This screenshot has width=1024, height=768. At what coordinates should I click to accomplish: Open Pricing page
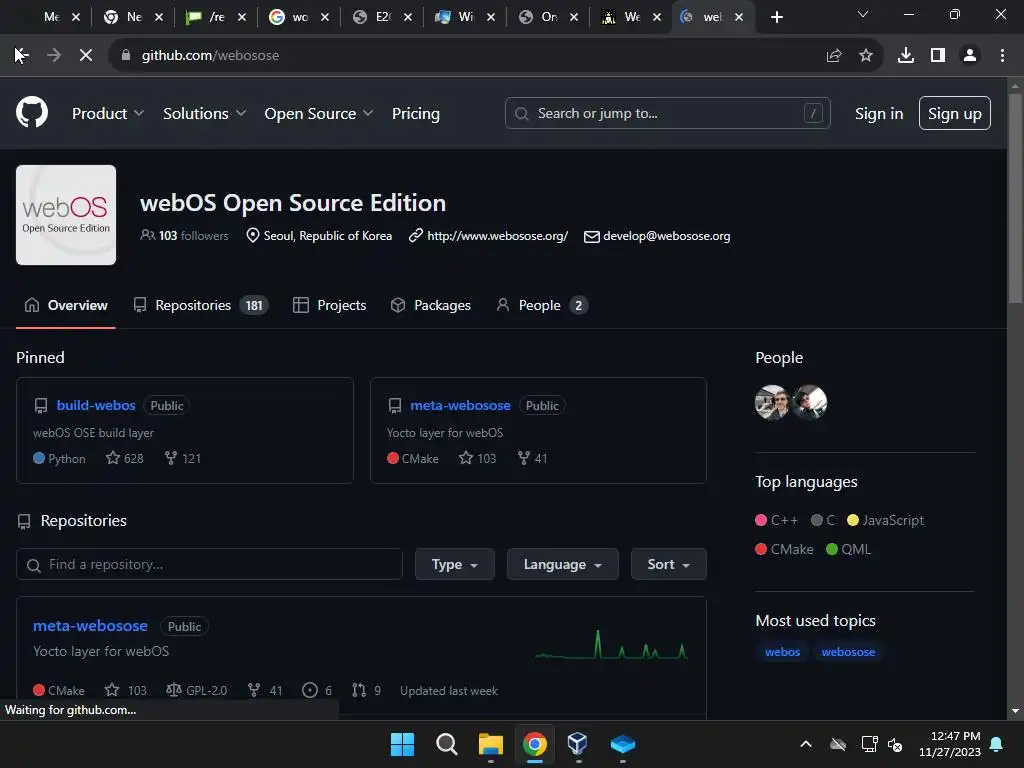[x=416, y=114]
